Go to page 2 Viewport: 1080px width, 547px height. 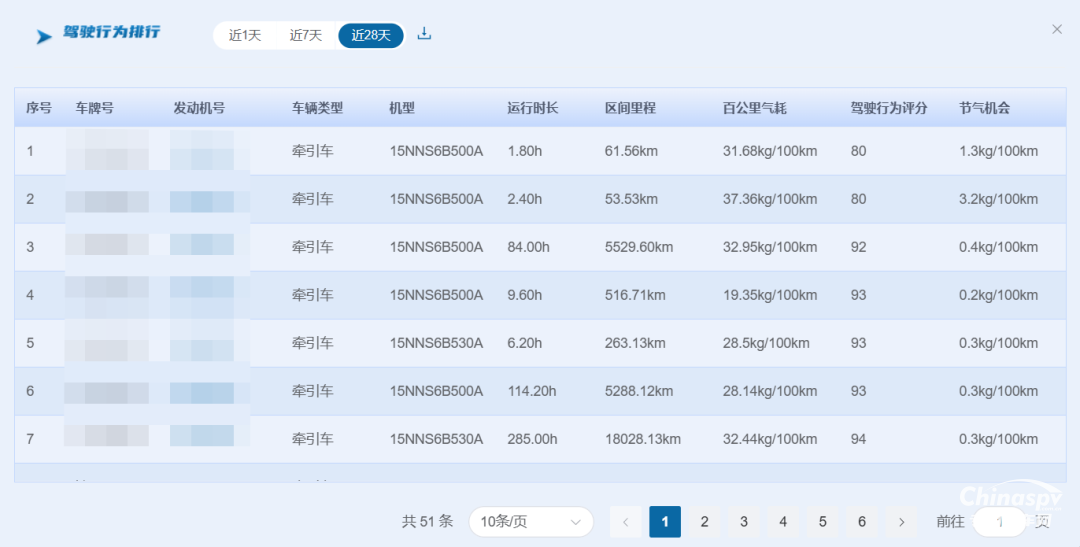pyautogui.click(x=704, y=522)
